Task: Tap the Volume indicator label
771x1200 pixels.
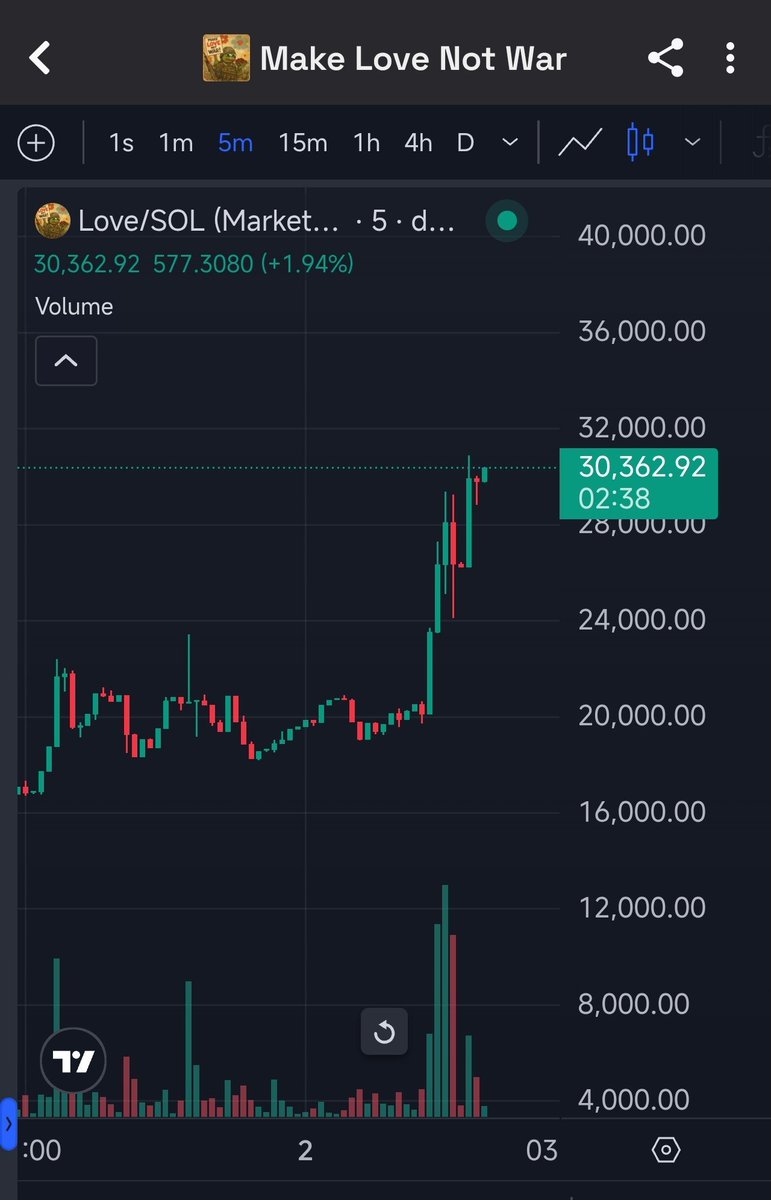Action: [x=74, y=306]
